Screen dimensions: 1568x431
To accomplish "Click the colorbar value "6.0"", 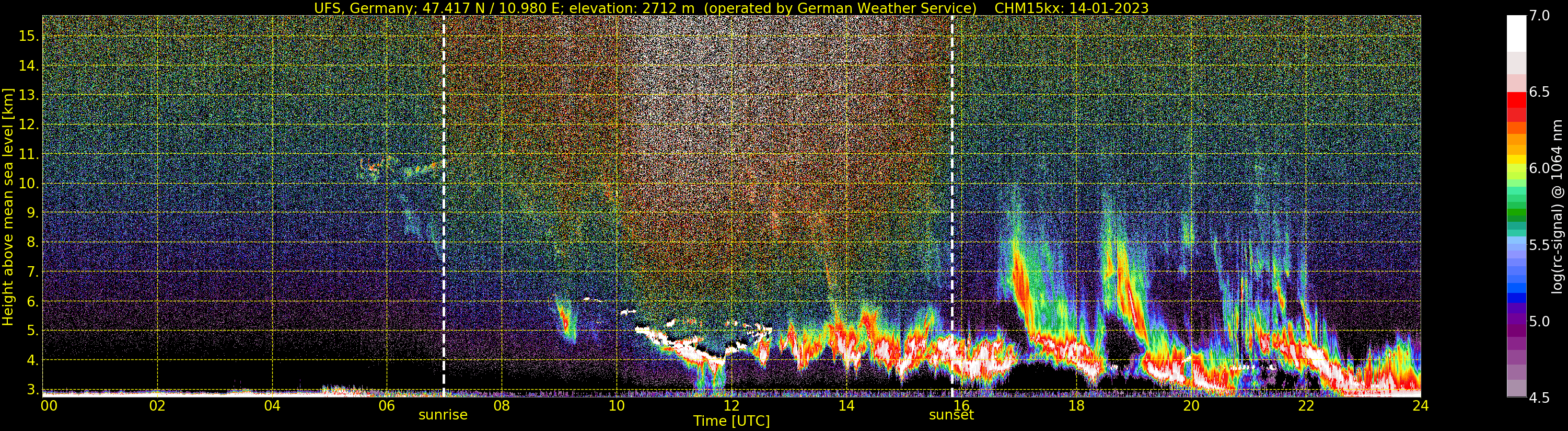I will pyautogui.click(x=1539, y=168).
